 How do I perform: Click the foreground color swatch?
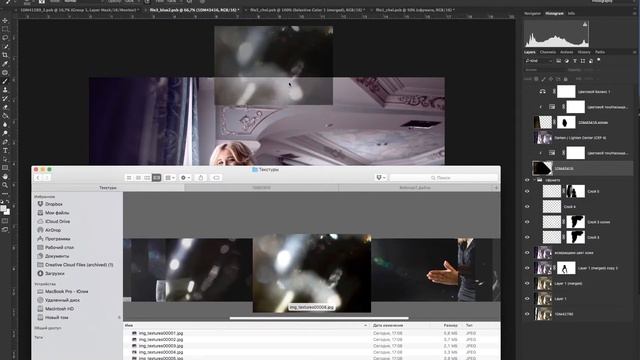(x=3, y=209)
